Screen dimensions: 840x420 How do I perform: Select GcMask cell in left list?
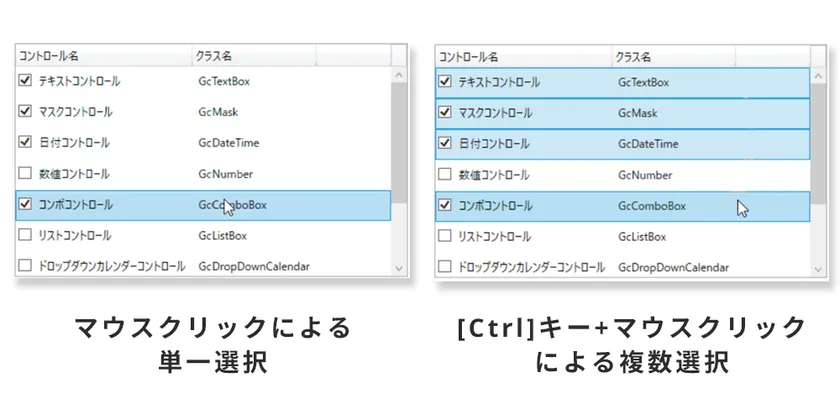pos(218,112)
